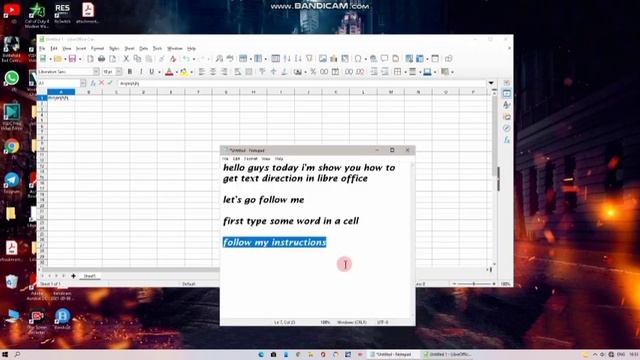Click the Open folder icon in Calc toolbar
The width and height of the screenshot is (640, 360).
point(58,59)
